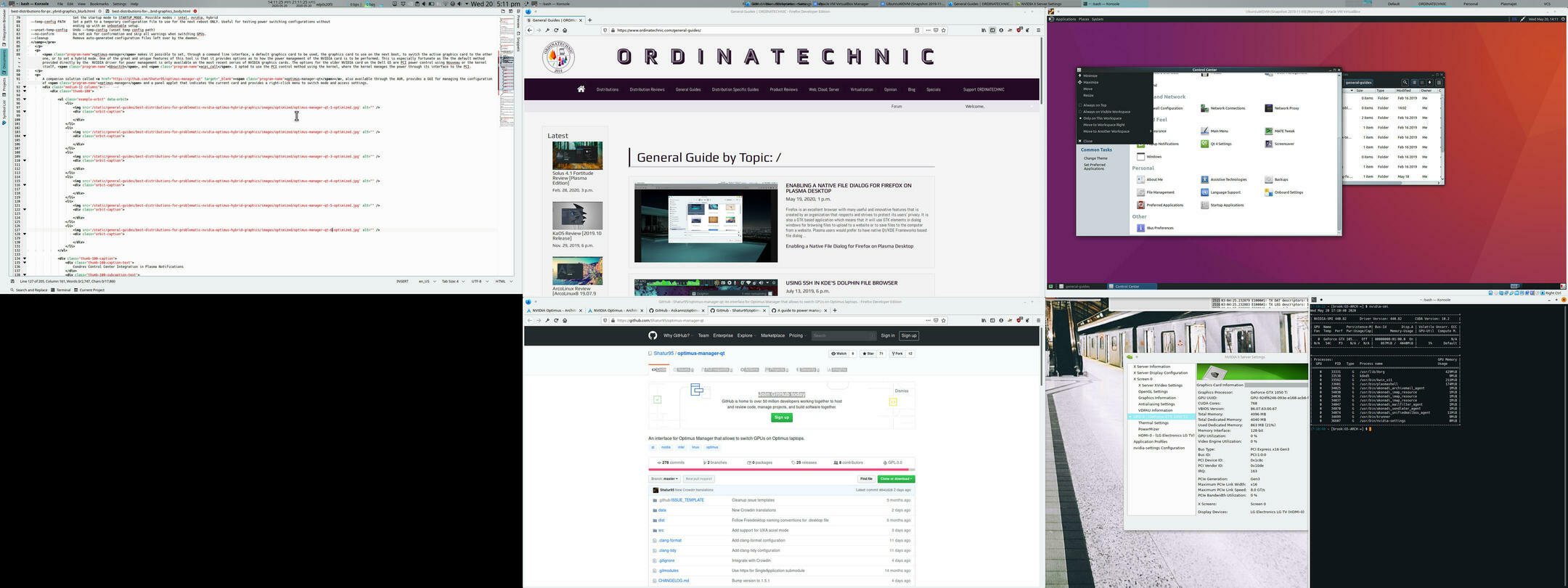Screen dimensions: 1568x588
Task: Reload the ORDINATECHNIC page in Firefox
Action: coord(556,30)
